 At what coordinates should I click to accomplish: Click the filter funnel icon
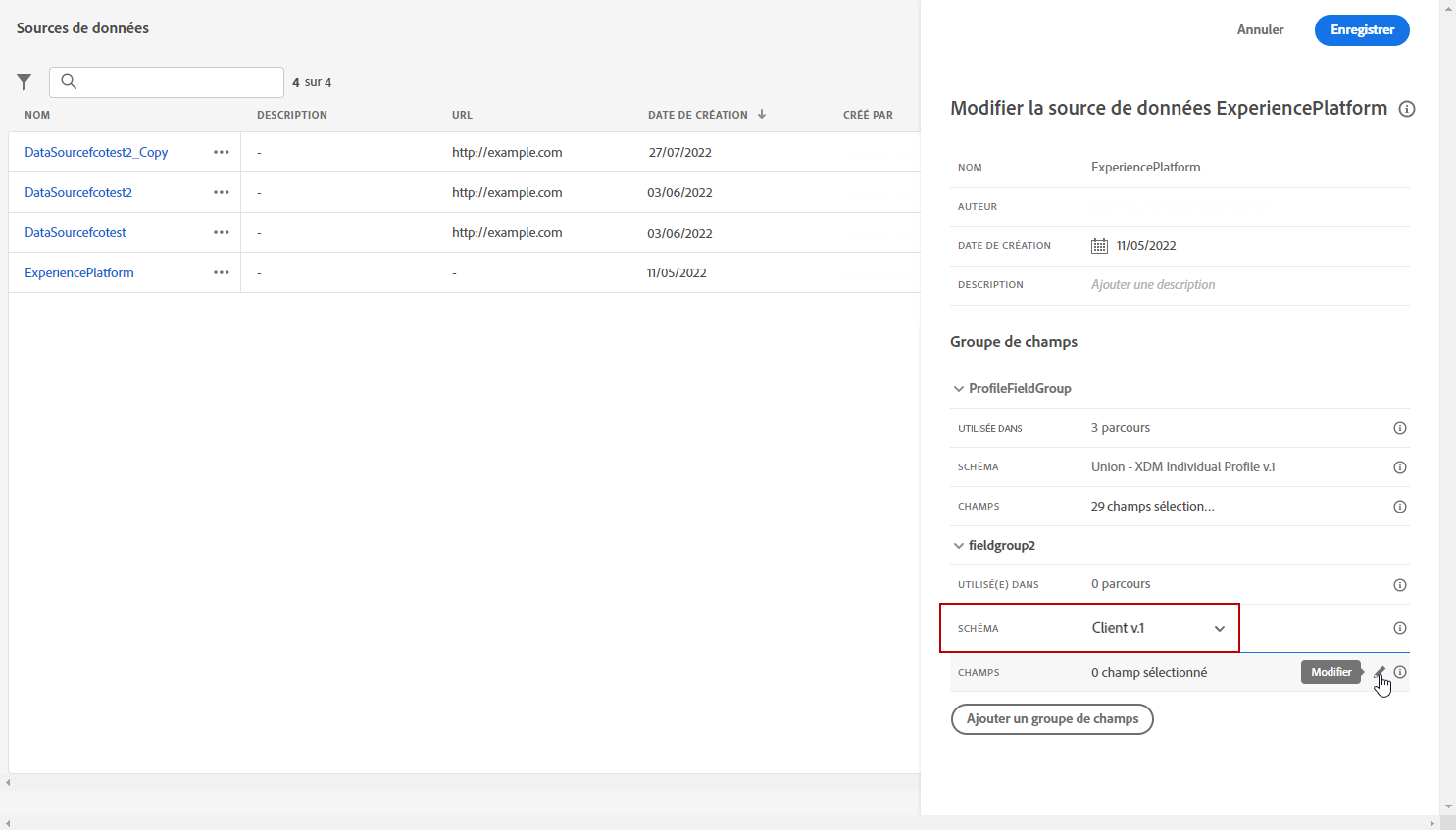[x=25, y=82]
